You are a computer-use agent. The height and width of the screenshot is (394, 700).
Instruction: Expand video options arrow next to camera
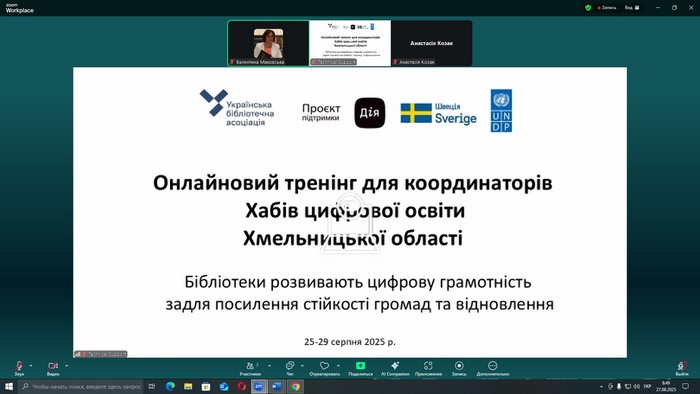point(67,366)
